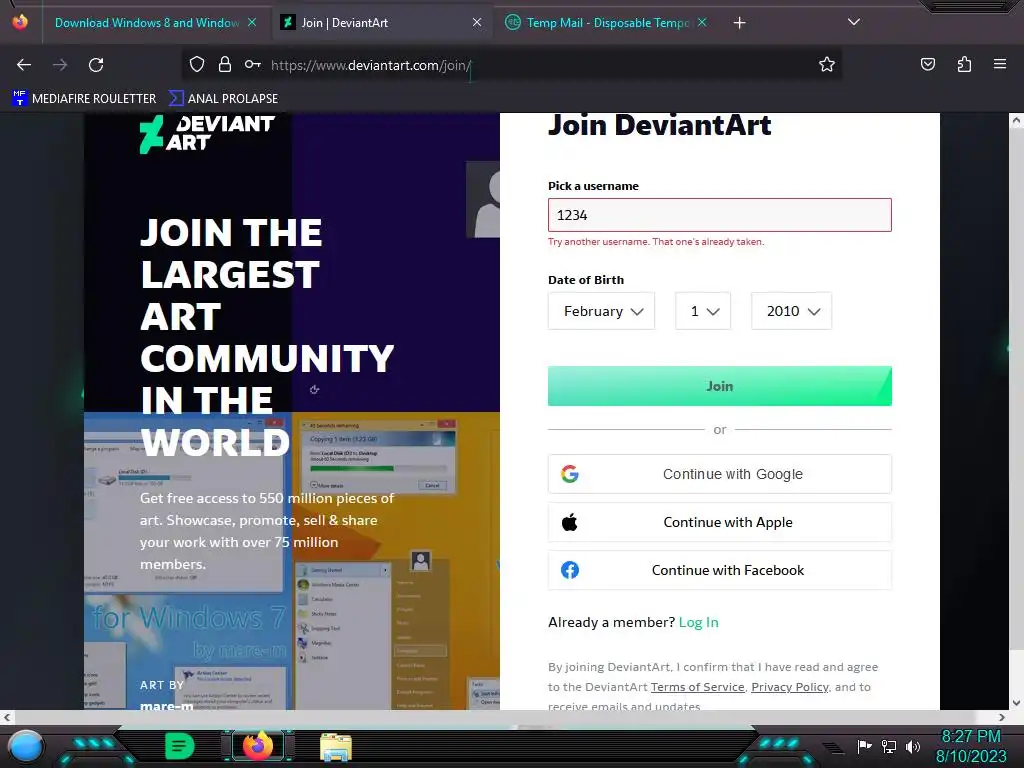Expand the birth year dropdown
The height and width of the screenshot is (768, 1024).
click(x=791, y=311)
